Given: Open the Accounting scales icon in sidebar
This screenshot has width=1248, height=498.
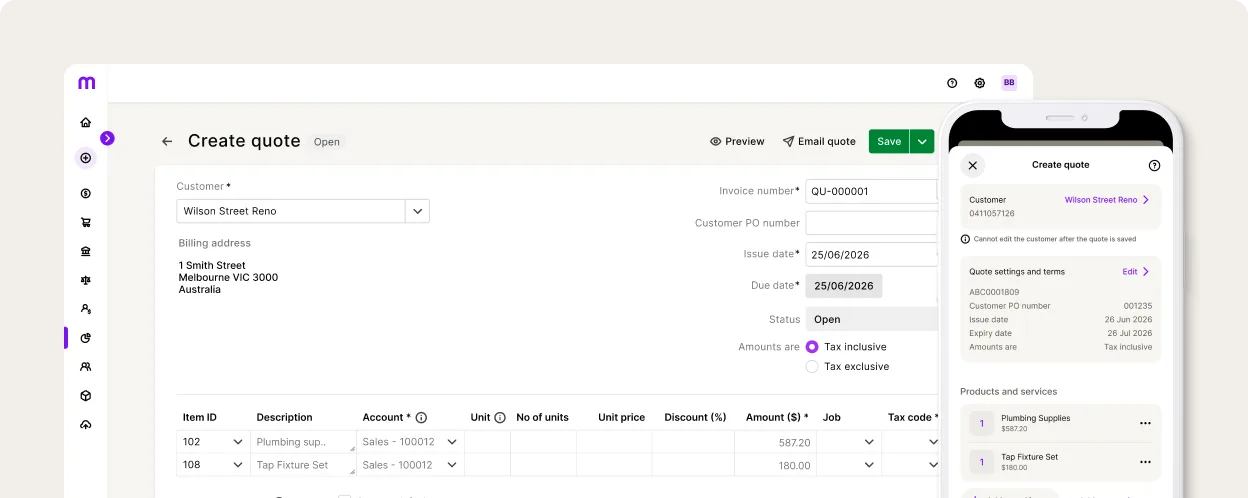Looking at the screenshot, I should coord(85,280).
